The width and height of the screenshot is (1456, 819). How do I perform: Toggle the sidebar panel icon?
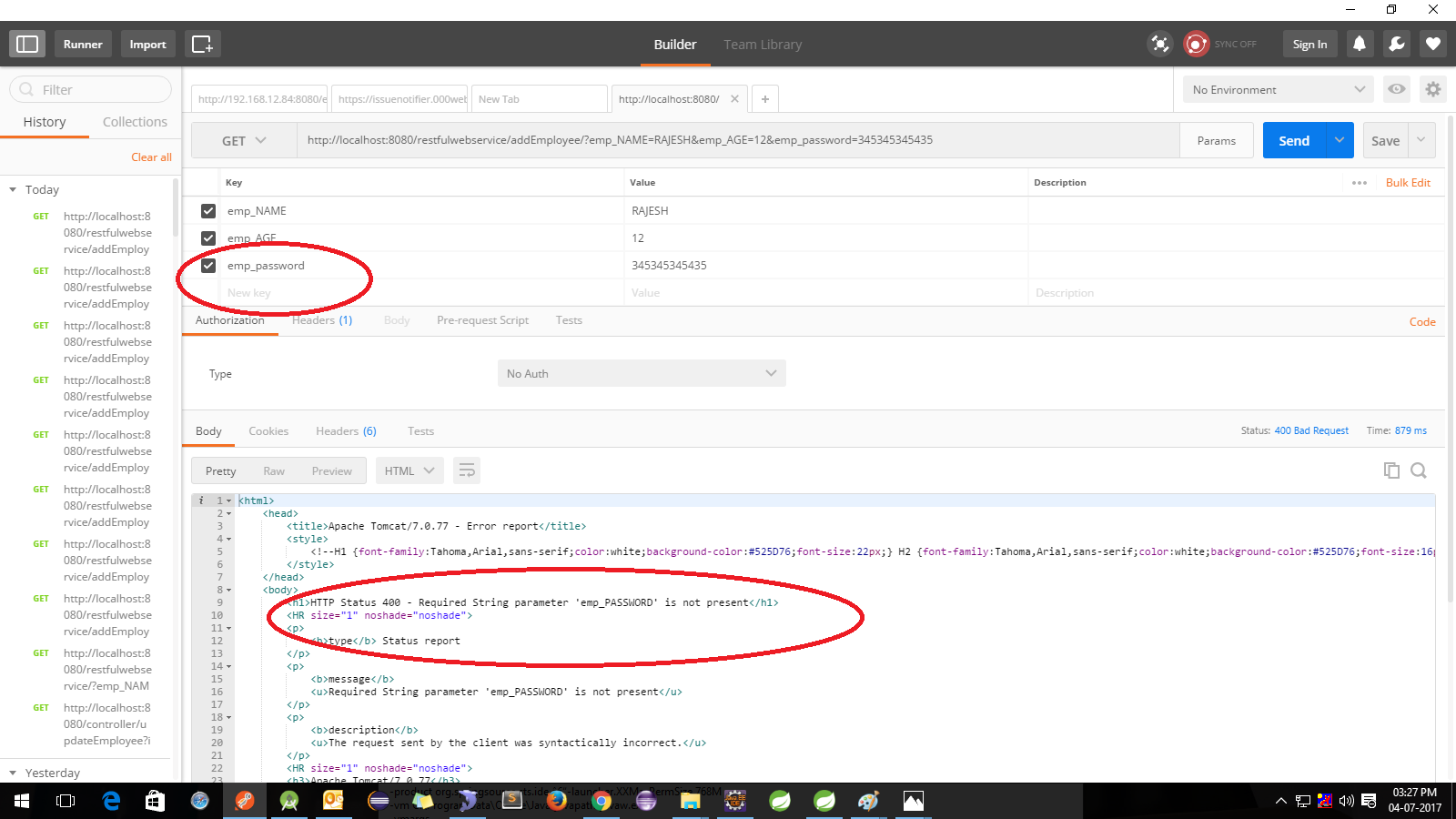[26, 43]
